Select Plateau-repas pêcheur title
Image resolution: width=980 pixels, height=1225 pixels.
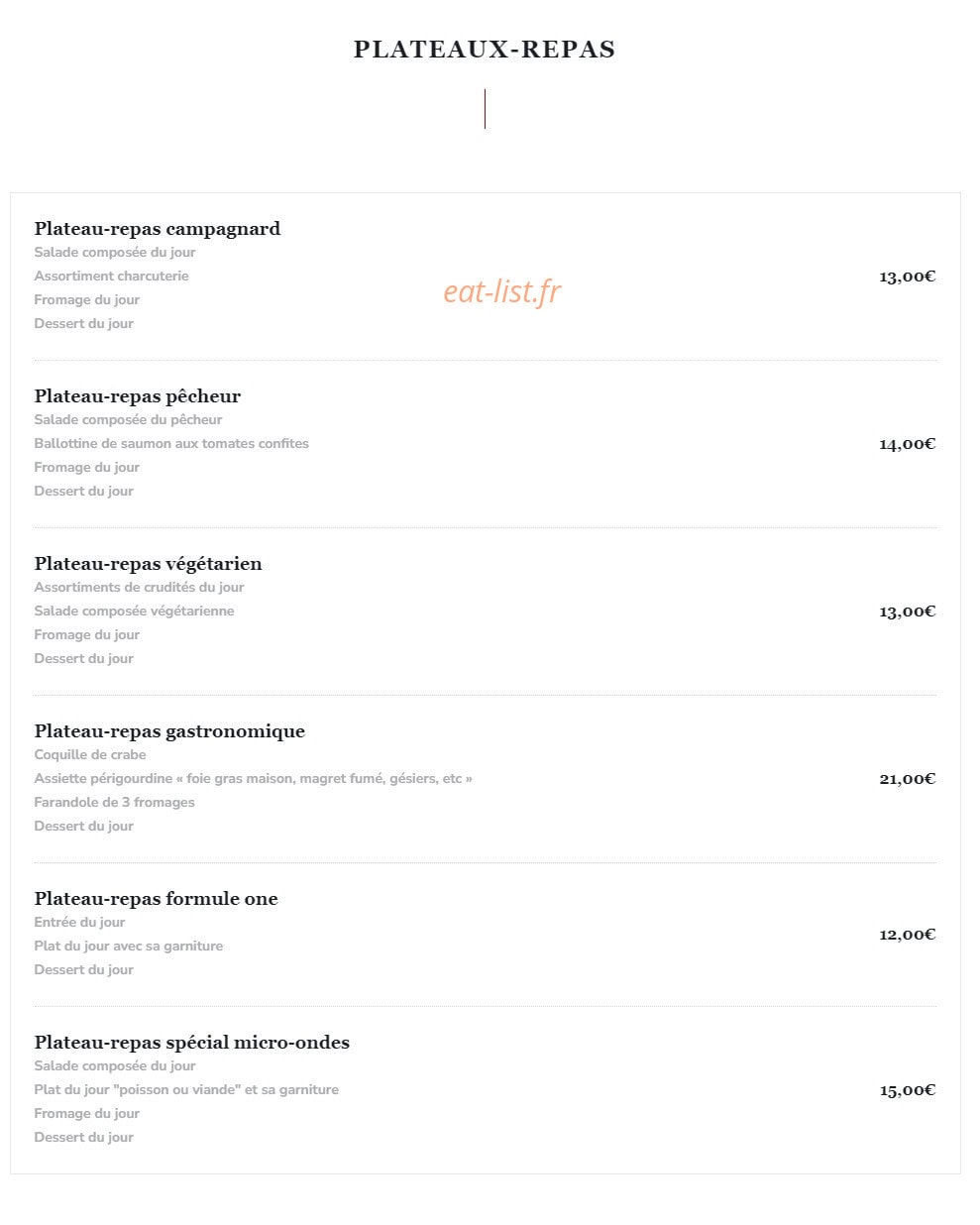pyautogui.click(x=138, y=396)
